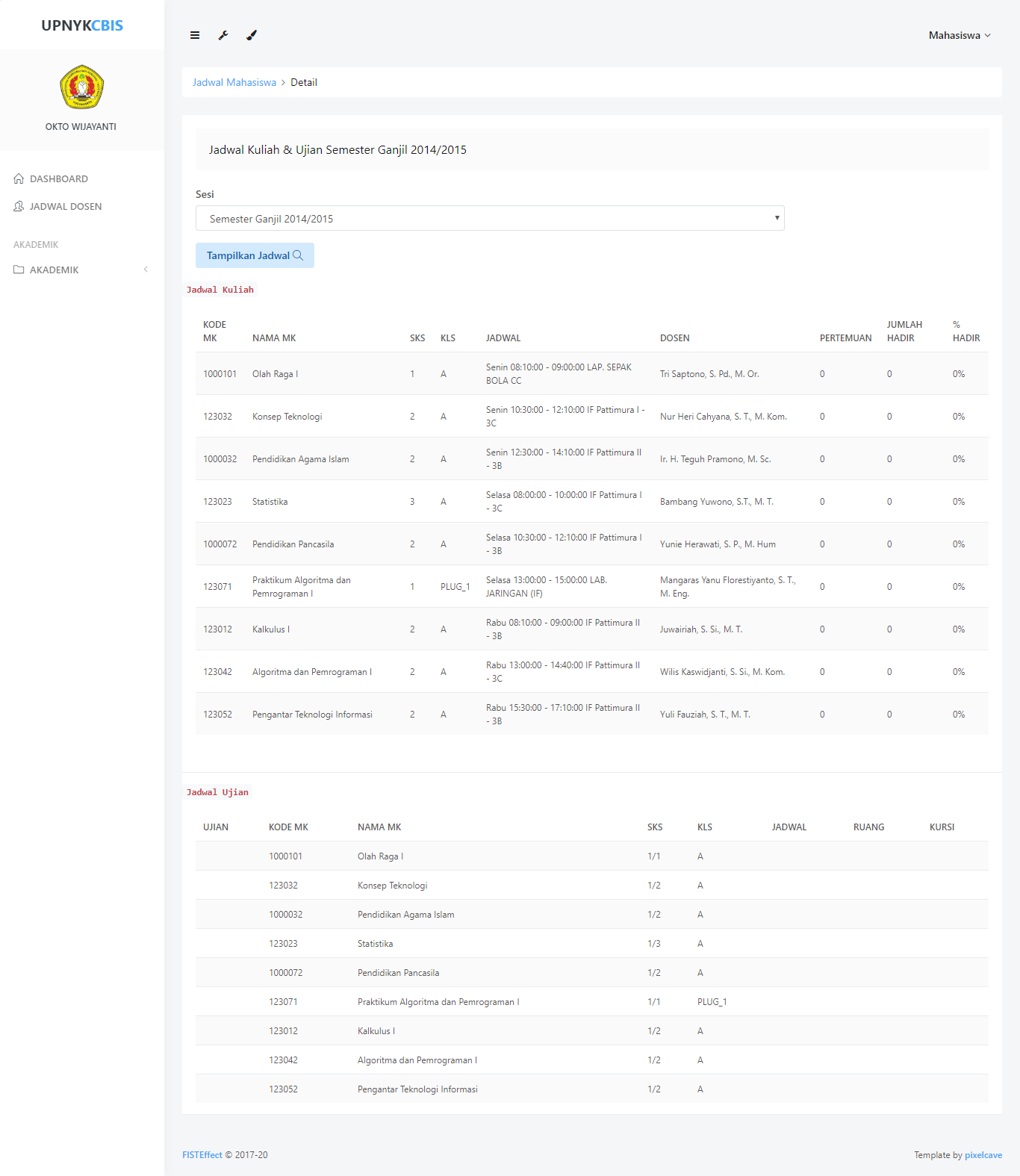Screen dimensions: 1020x1176
Task: Click the Akademik folder icon
Action: [19, 270]
